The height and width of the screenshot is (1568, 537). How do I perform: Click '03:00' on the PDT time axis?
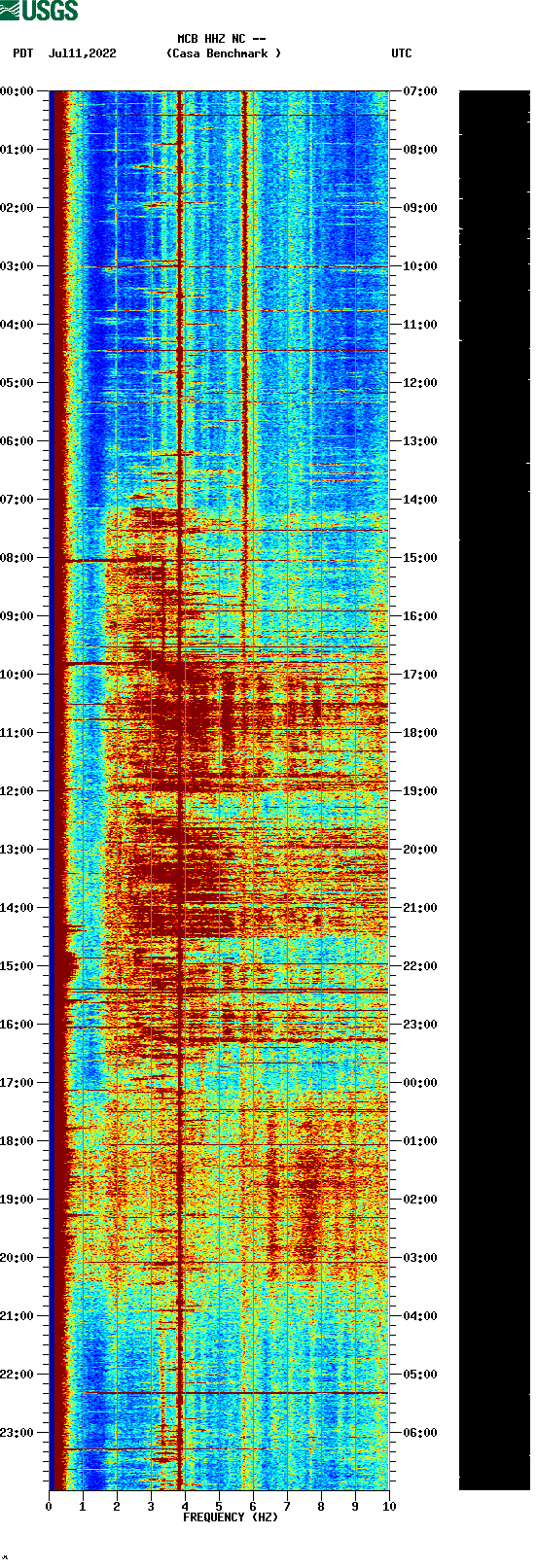tap(17, 266)
